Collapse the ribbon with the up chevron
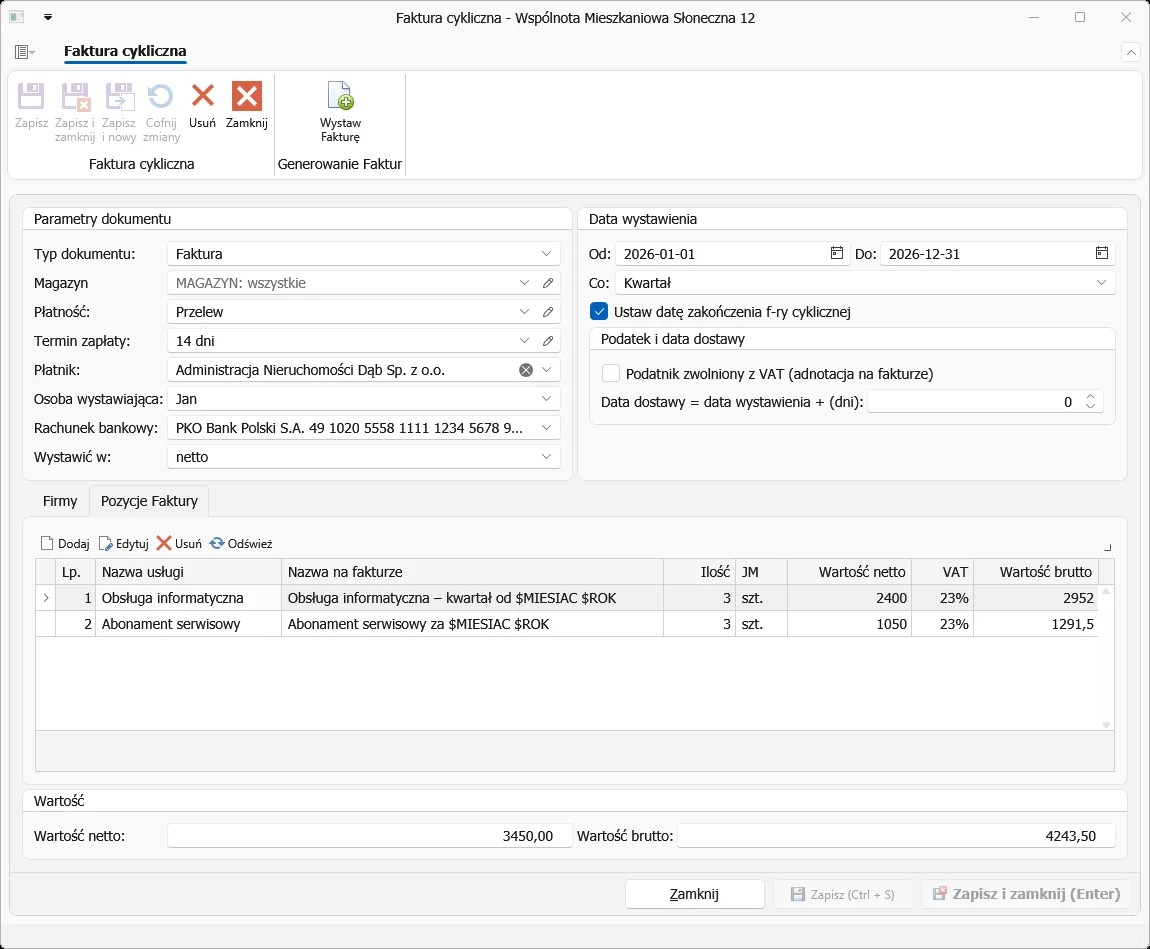This screenshot has height=949, width=1150. [x=1131, y=52]
